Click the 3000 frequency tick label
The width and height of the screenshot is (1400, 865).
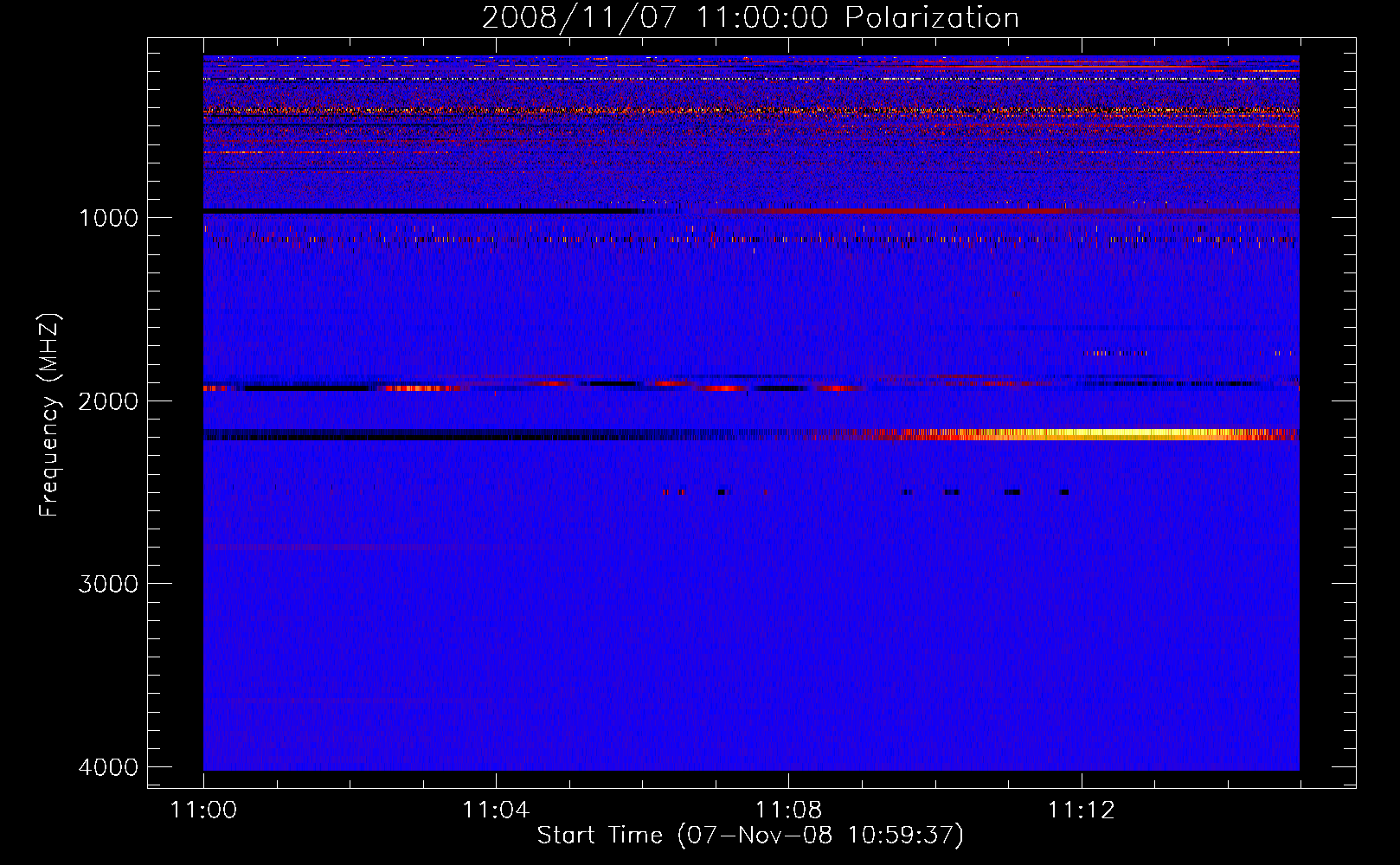point(108,584)
